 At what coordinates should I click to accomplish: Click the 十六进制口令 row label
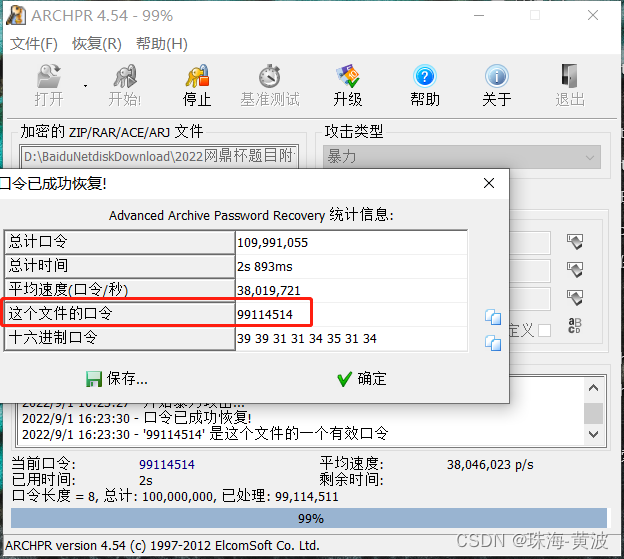pyautogui.click(x=119, y=338)
